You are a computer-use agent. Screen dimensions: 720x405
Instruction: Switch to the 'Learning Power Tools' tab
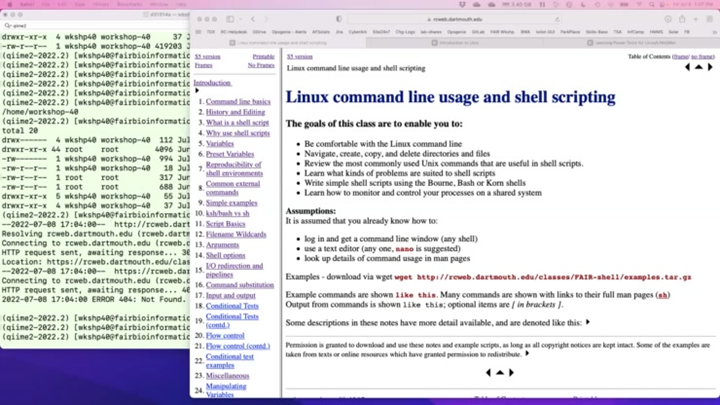(x=620, y=43)
